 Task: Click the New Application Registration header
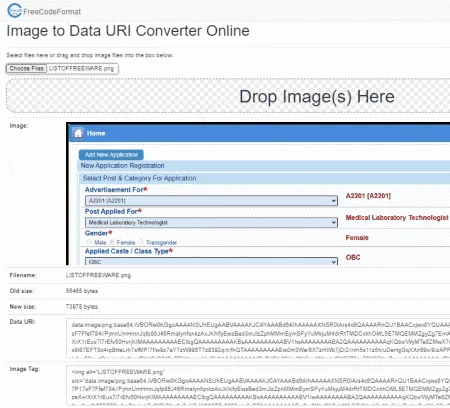123,166
